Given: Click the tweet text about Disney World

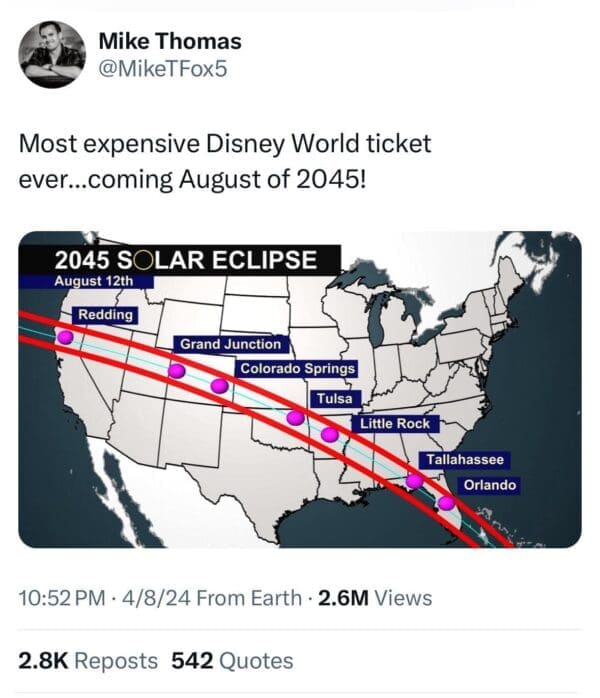Looking at the screenshot, I should pyautogui.click(x=225, y=158).
